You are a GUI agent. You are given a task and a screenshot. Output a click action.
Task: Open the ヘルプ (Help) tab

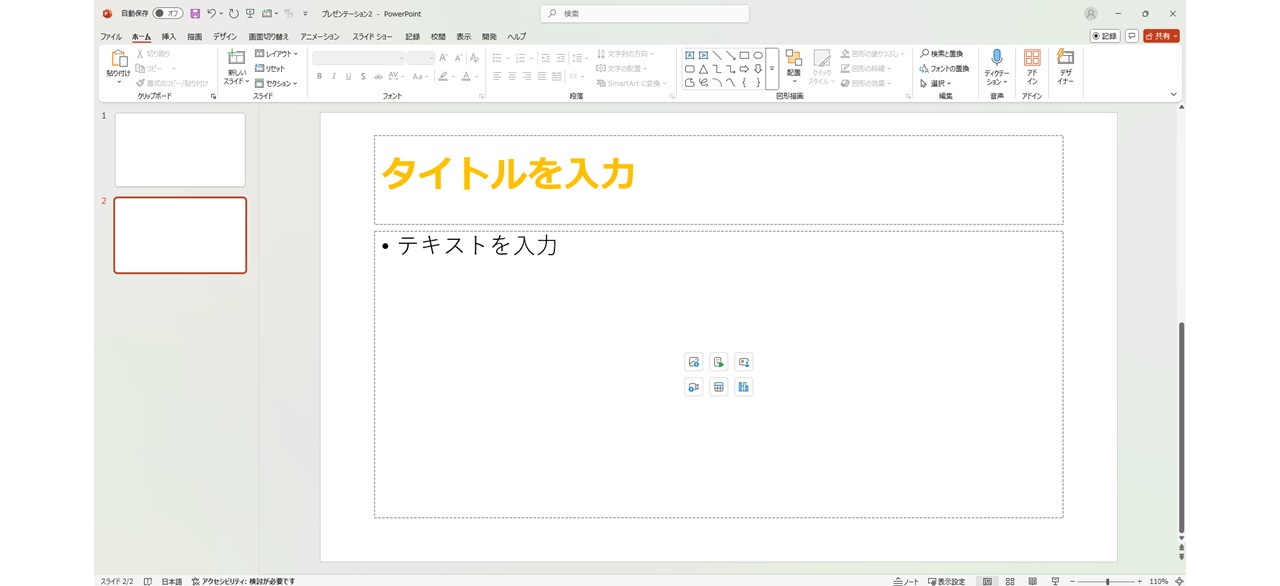click(516, 37)
